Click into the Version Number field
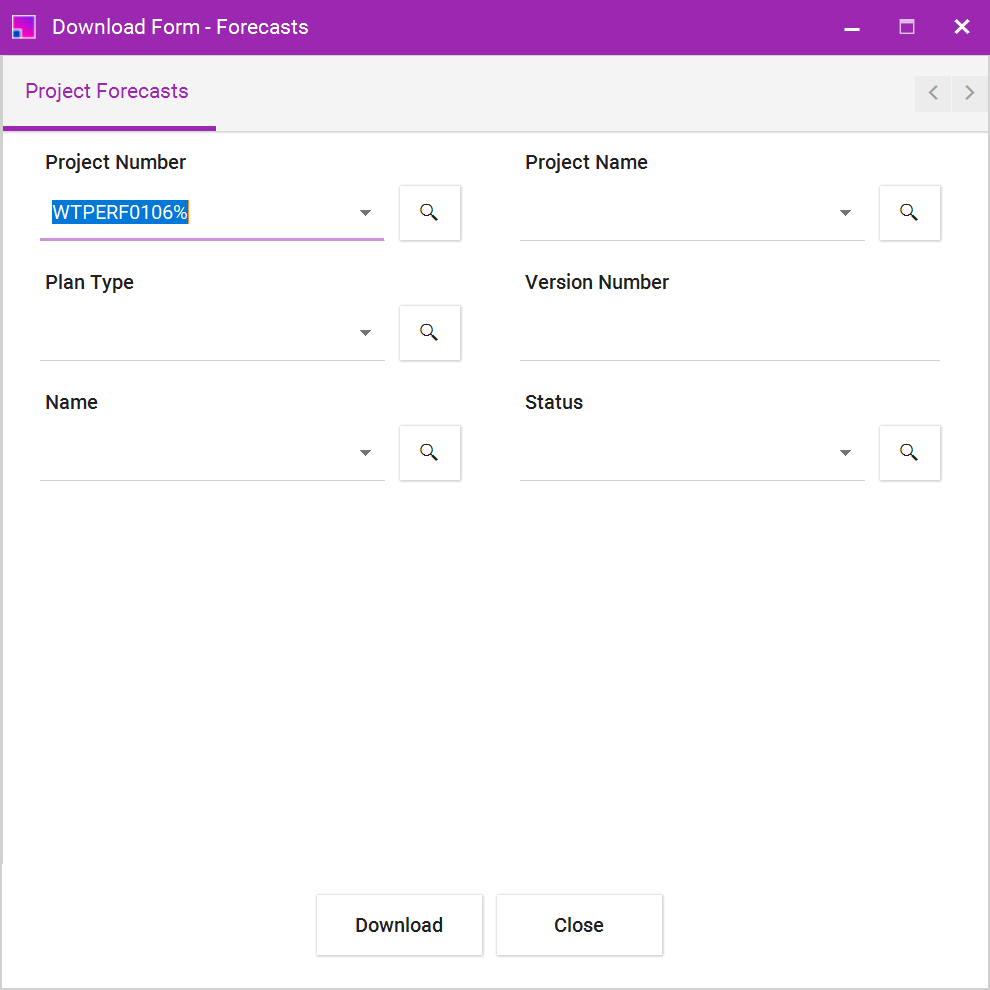Screen dimensions: 990x990 728,333
